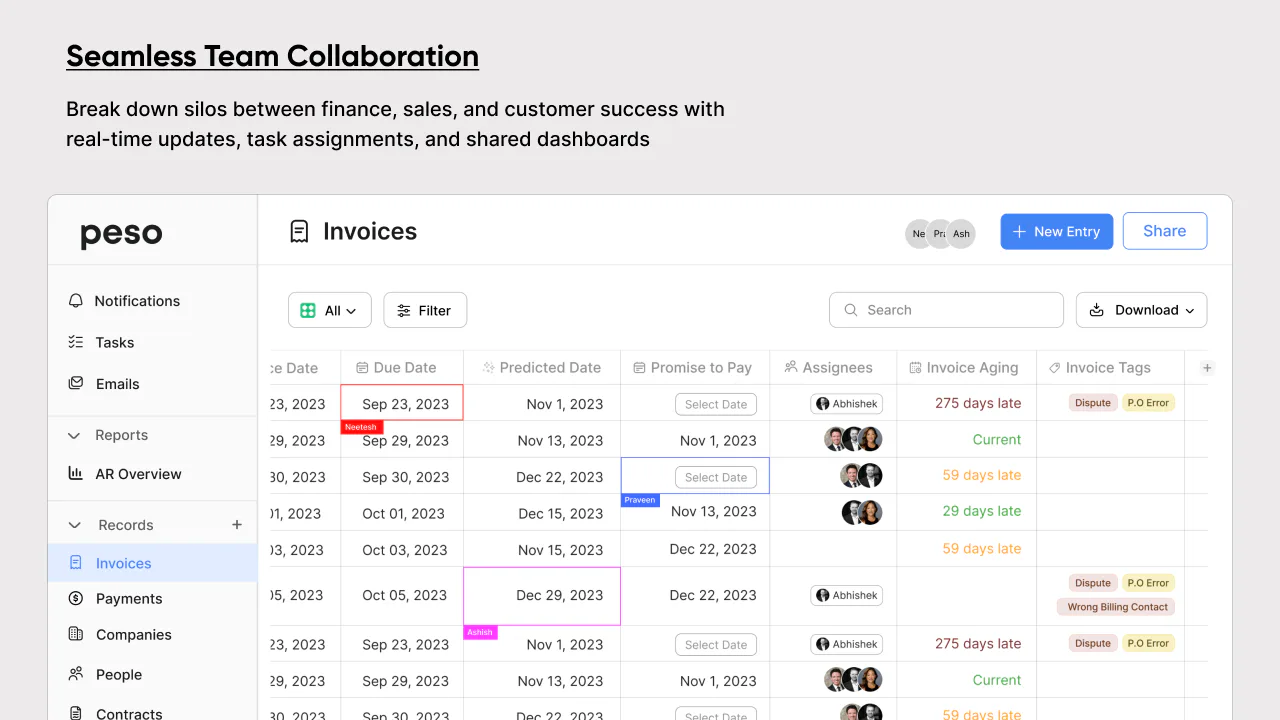Collapse the Records section chevron
The height and width of the screenshot is (720, 1280).
tap(74, 525)
